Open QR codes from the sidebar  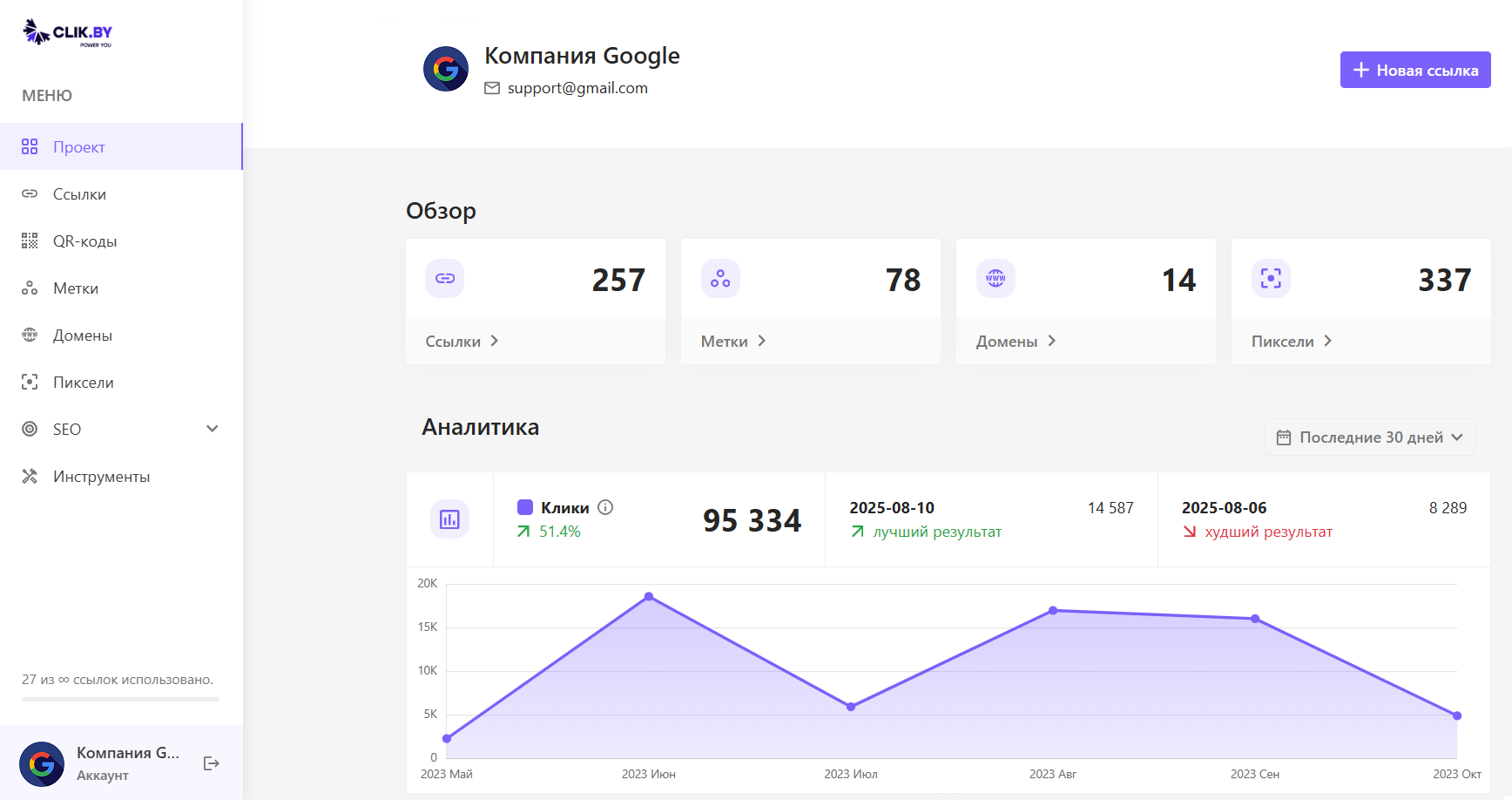coord(84,241)
